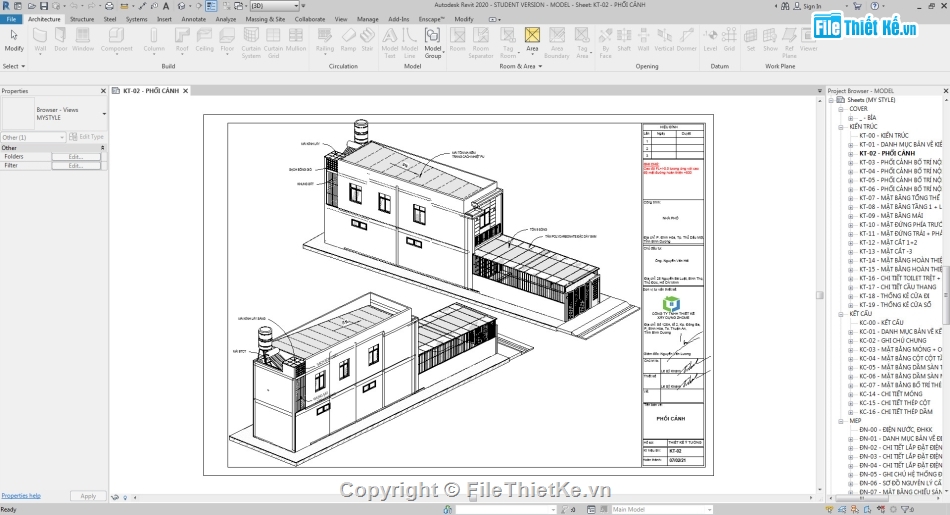Switch to the Massing & Site tab
Image resolution: width=950 pixels, height=515 pixels.
click(265, 19)
